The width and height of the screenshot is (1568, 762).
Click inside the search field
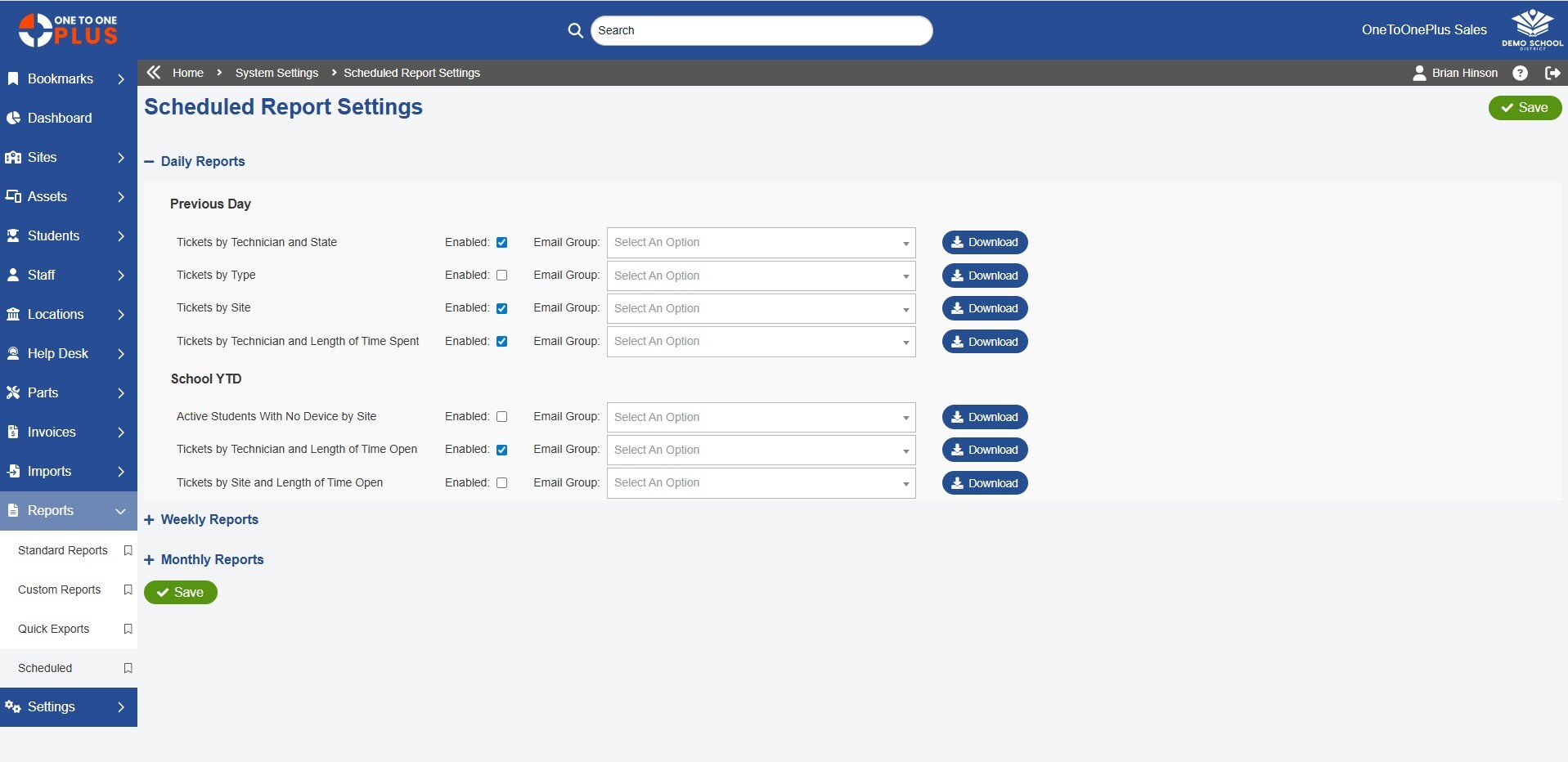pos(762,30)
